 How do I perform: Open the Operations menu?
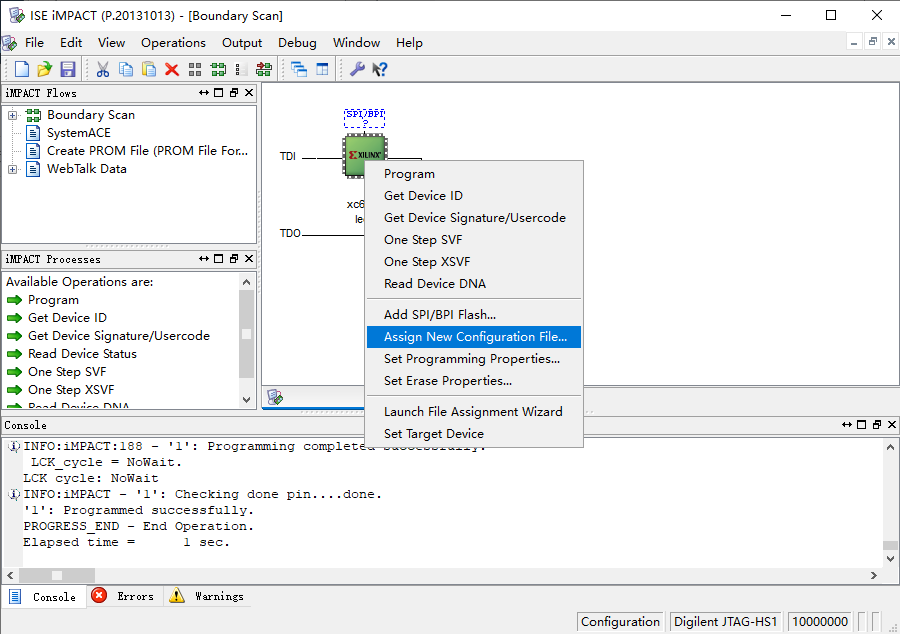[x=173, y=43]
